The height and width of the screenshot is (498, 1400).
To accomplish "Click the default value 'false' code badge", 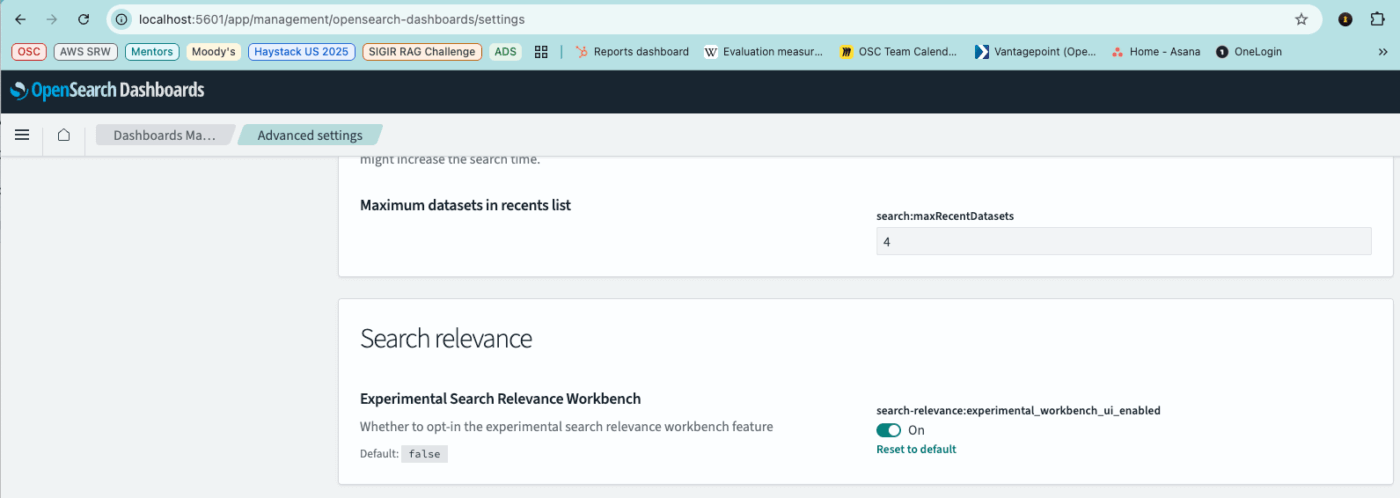I will pos(425,453).
